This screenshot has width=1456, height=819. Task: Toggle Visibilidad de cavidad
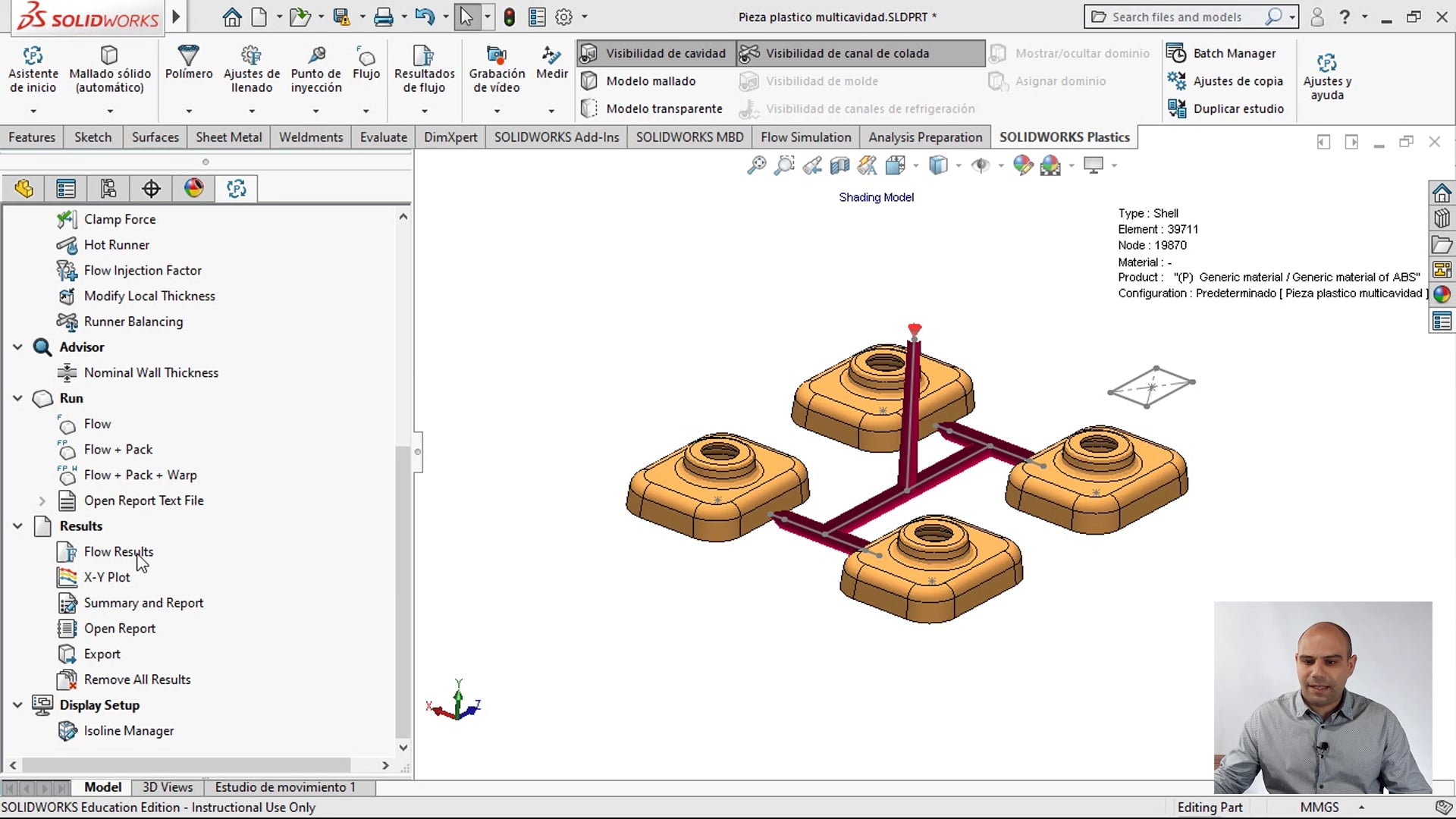click(x=654, y=53)
